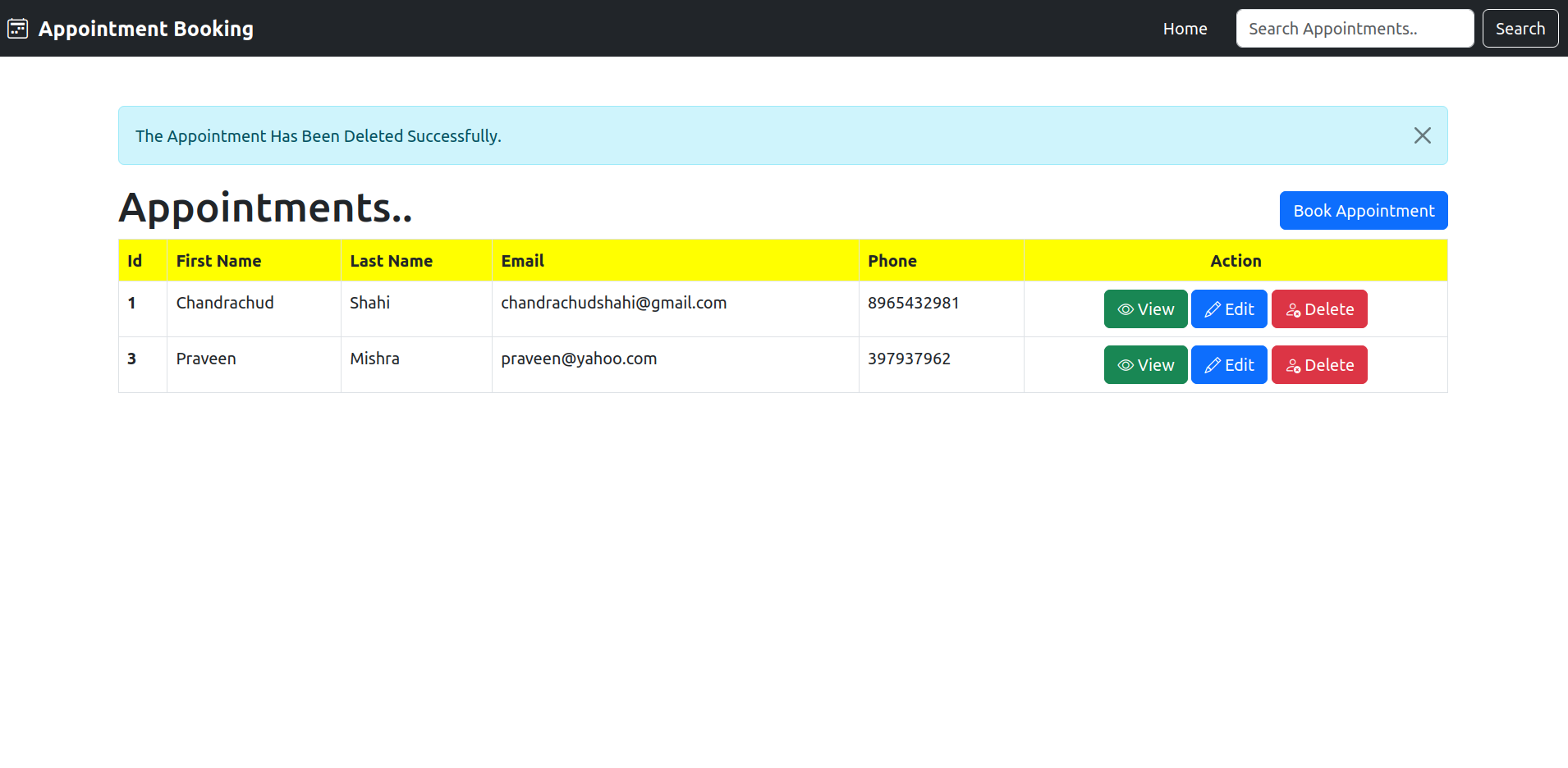This screenshot has height=768, width=1568.
Task: Delete Chandrachud Shahi's appointment
Action: [x=1318, y=309]
